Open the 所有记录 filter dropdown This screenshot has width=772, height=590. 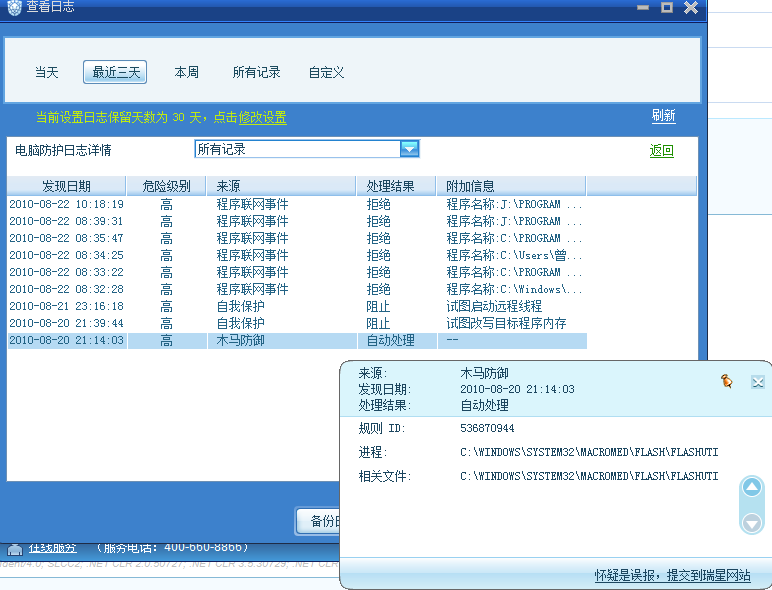click(x=409, y=149)
